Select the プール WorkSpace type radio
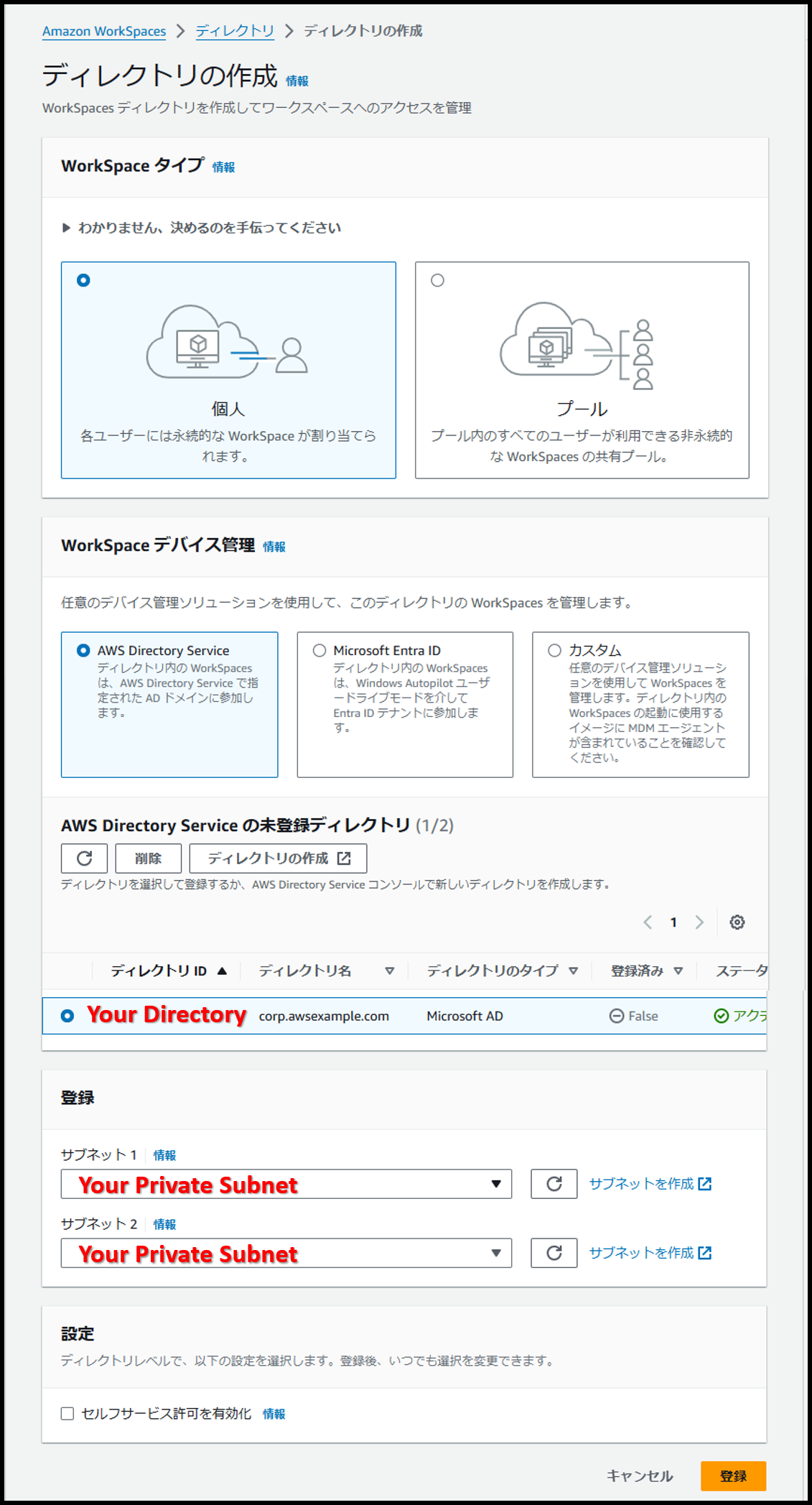Image resolution: width=812 pixels, height=1505 pixels. (437, 280)
